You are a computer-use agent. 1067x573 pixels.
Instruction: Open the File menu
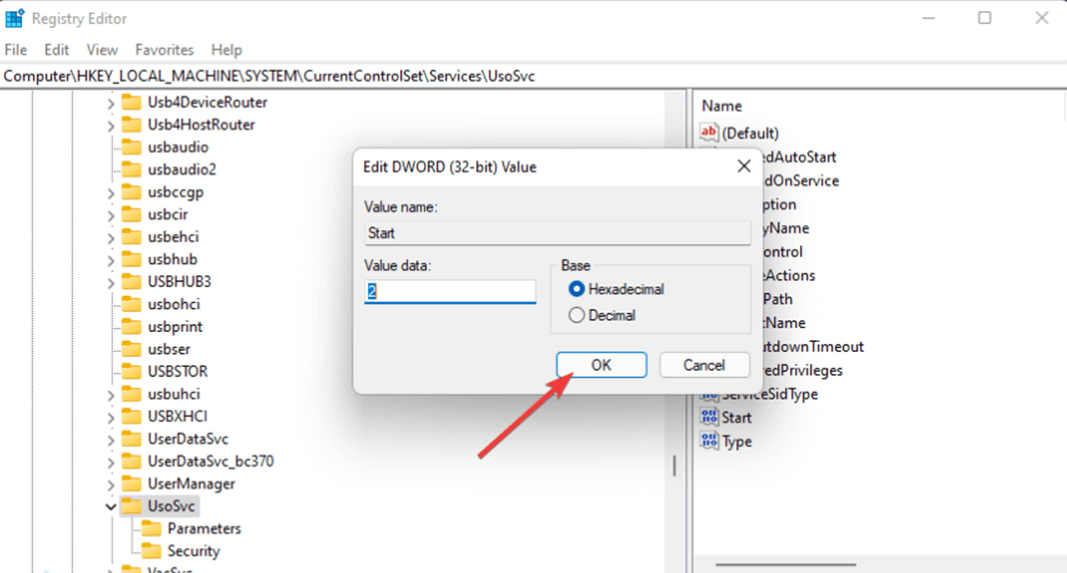(x=16, y=50)
